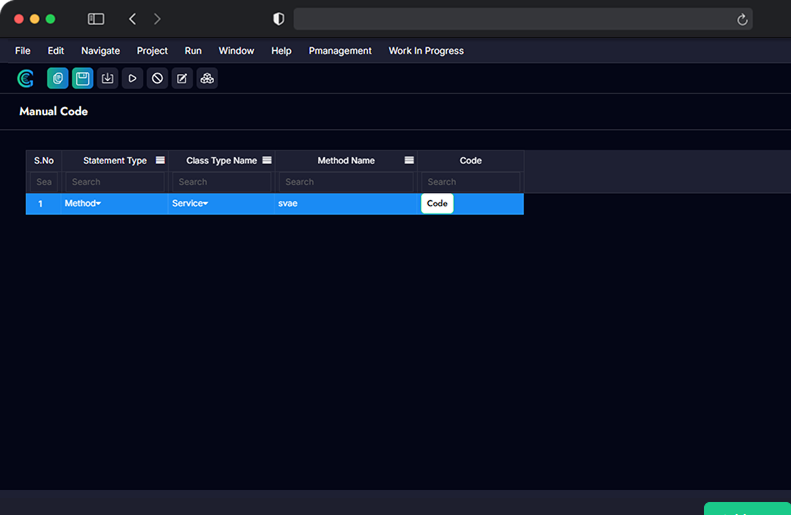Go forward with the browser arrow
The width and height of the screenshot is (791, 515).
click(157, 19)
